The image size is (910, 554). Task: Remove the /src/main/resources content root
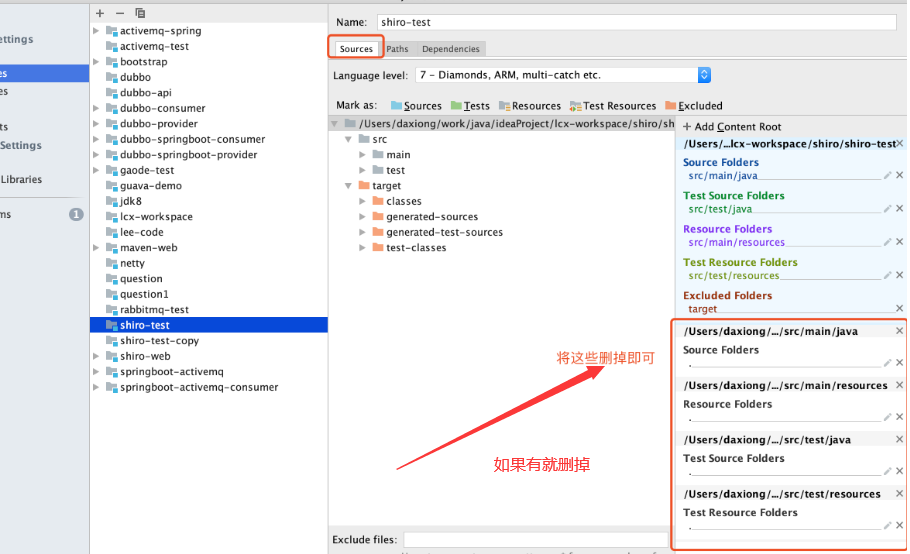[899, 385]
